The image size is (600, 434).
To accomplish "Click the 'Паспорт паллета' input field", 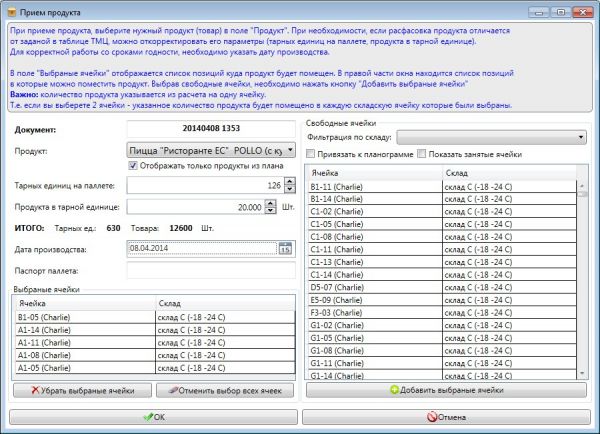I will click(210, 270).
